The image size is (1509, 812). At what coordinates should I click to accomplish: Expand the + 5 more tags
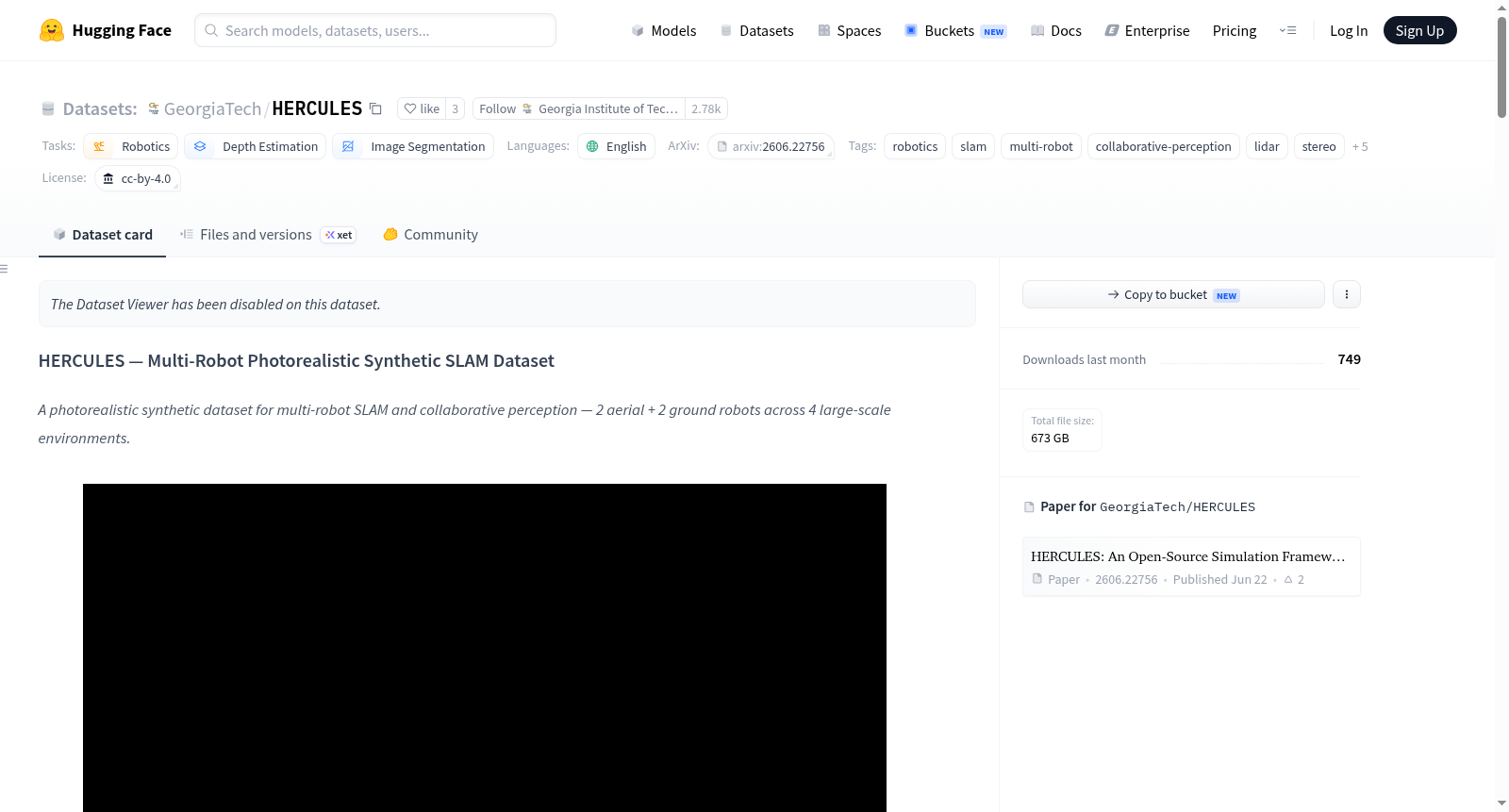tap(1360, 146)
